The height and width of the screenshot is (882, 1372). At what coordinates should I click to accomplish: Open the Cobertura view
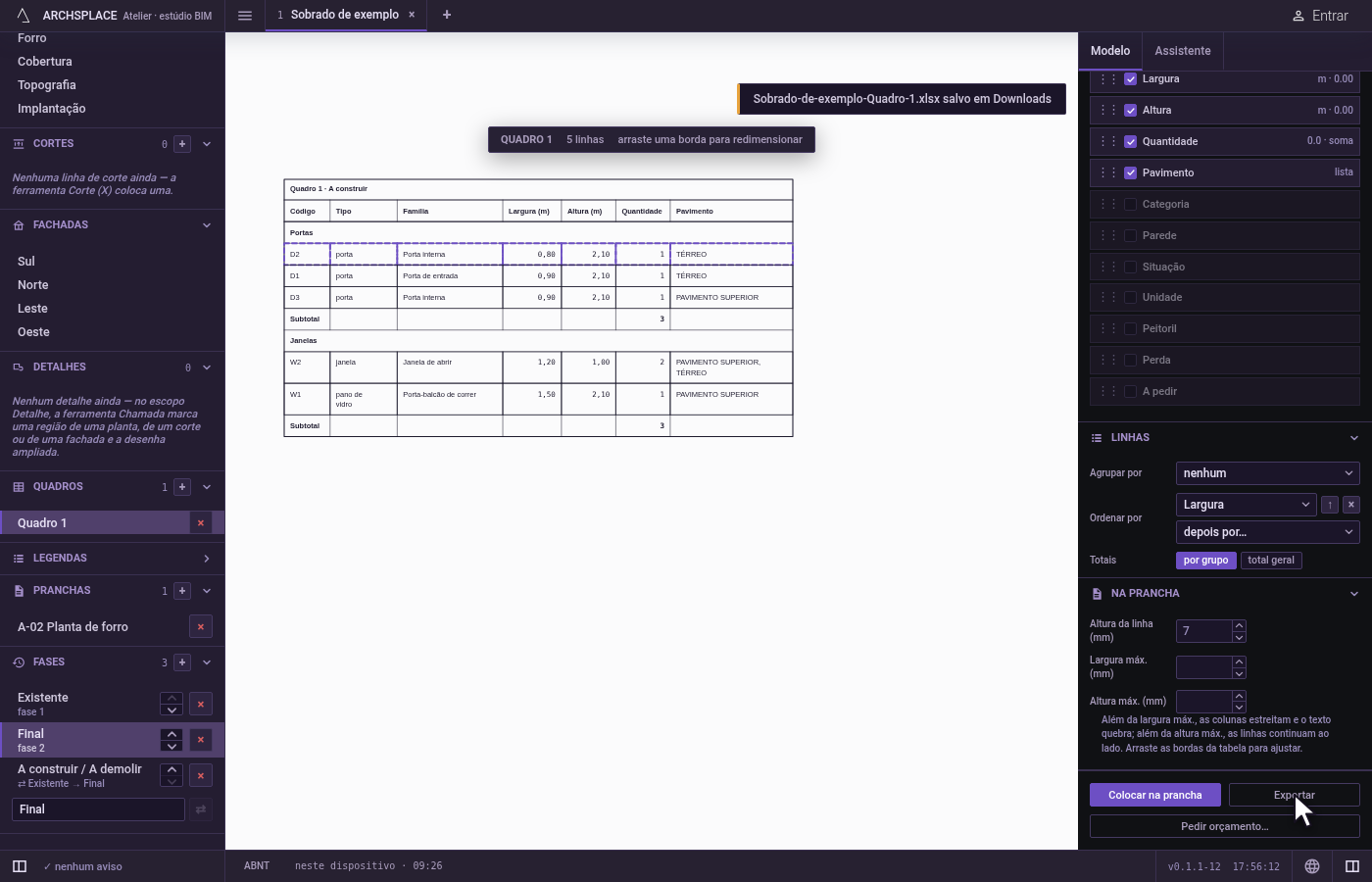(45, 62)
